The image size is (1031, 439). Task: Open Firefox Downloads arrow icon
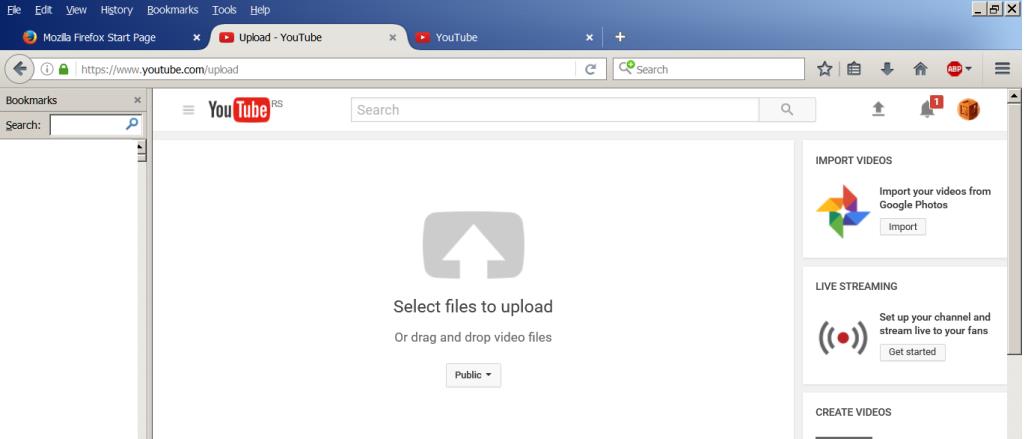tap(887, 69)
